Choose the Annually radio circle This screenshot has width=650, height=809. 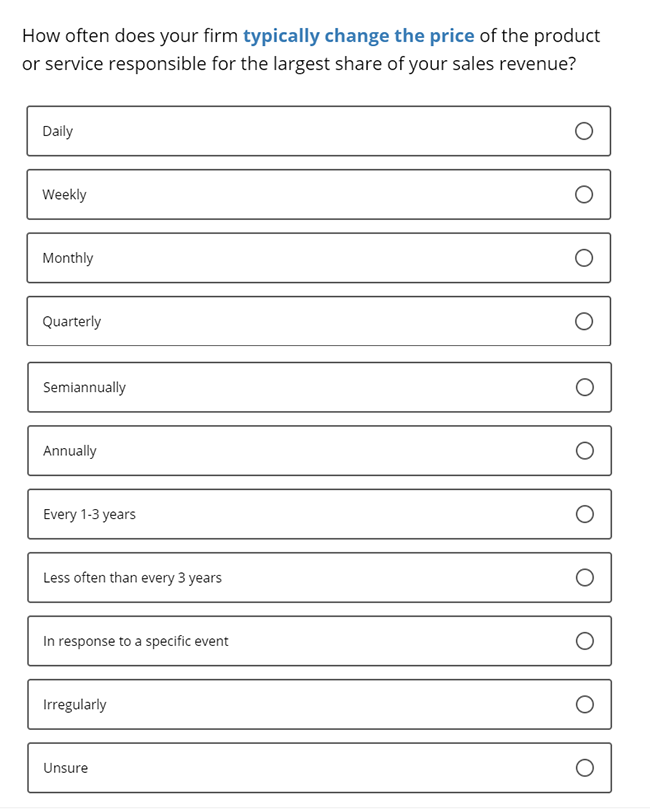coord(584,451)
